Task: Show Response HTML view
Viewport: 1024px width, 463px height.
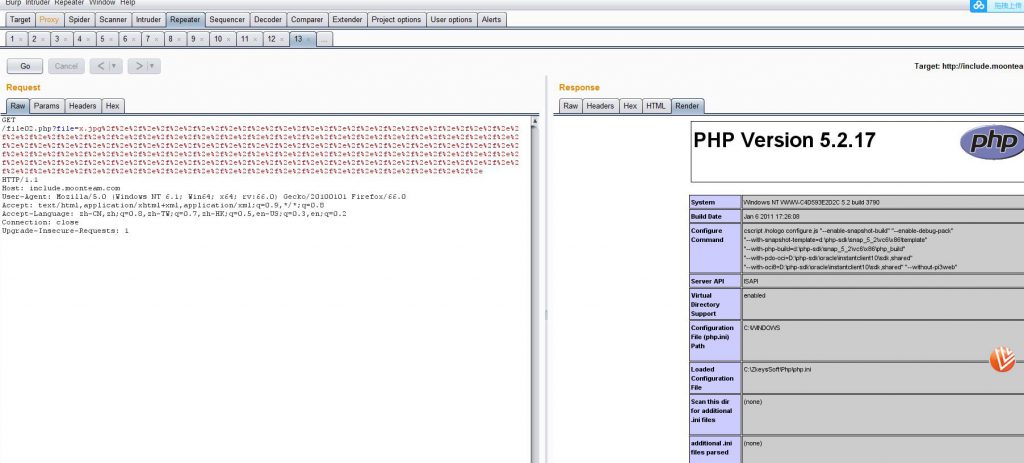Action: pos(656,106)
